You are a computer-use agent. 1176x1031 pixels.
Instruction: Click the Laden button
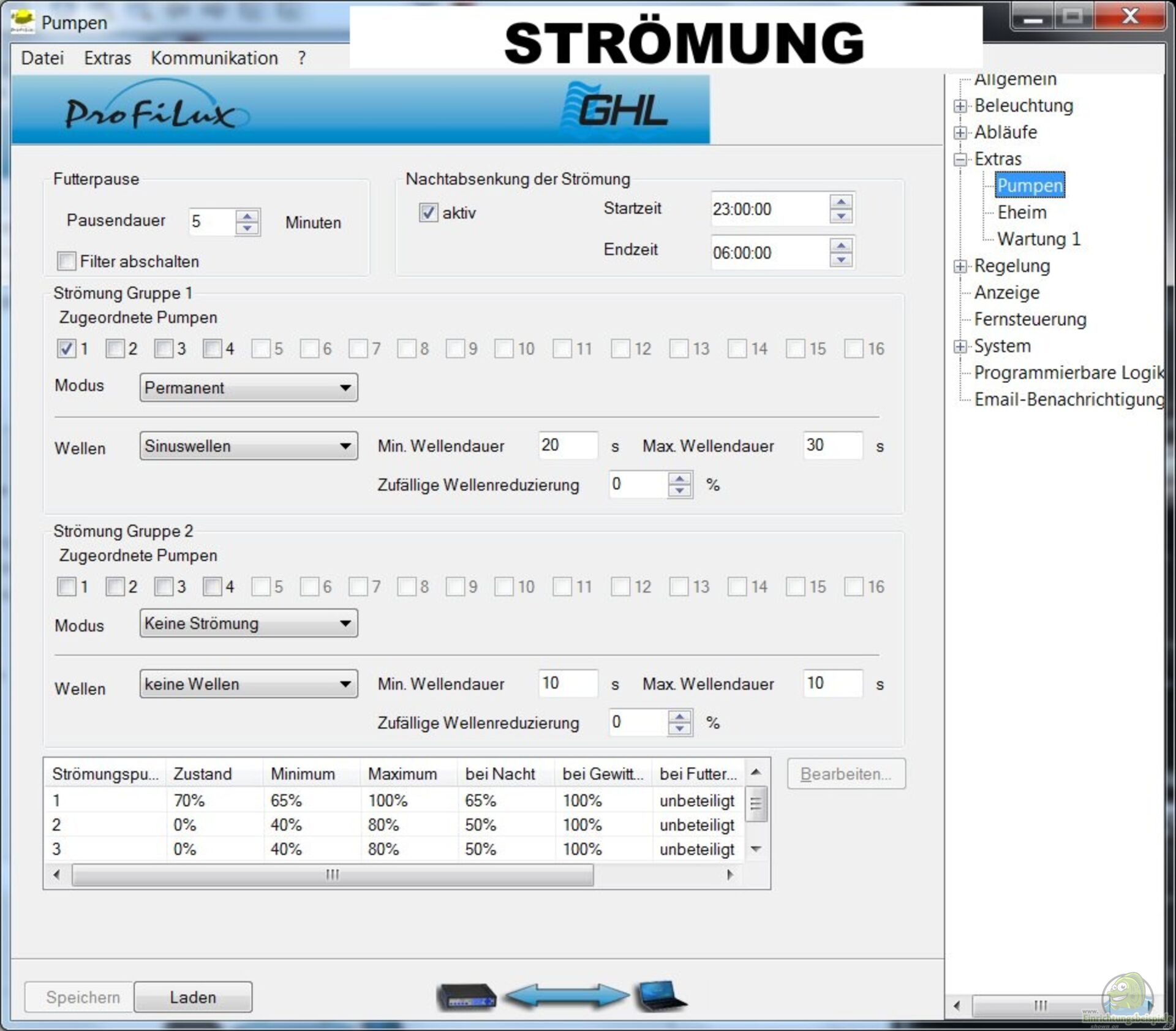click(192, 997)
